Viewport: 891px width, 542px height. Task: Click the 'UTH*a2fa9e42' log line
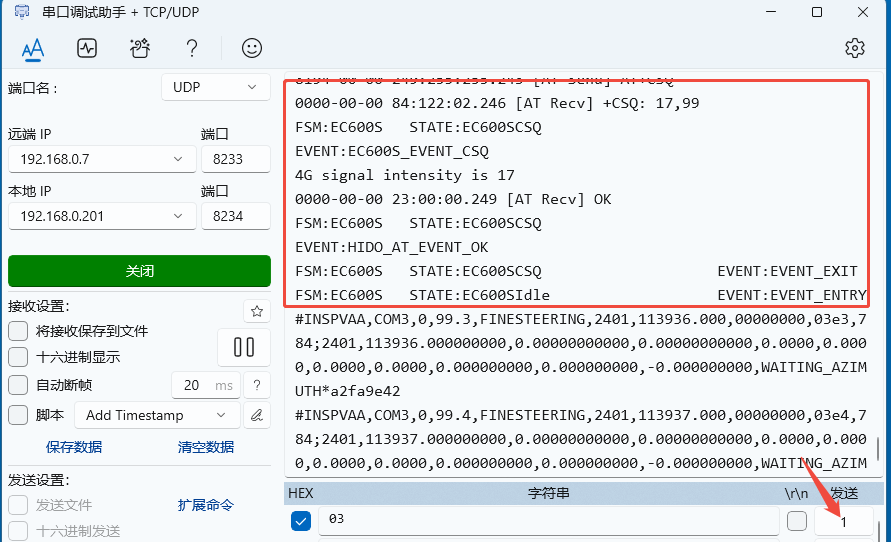pos(348,391)
